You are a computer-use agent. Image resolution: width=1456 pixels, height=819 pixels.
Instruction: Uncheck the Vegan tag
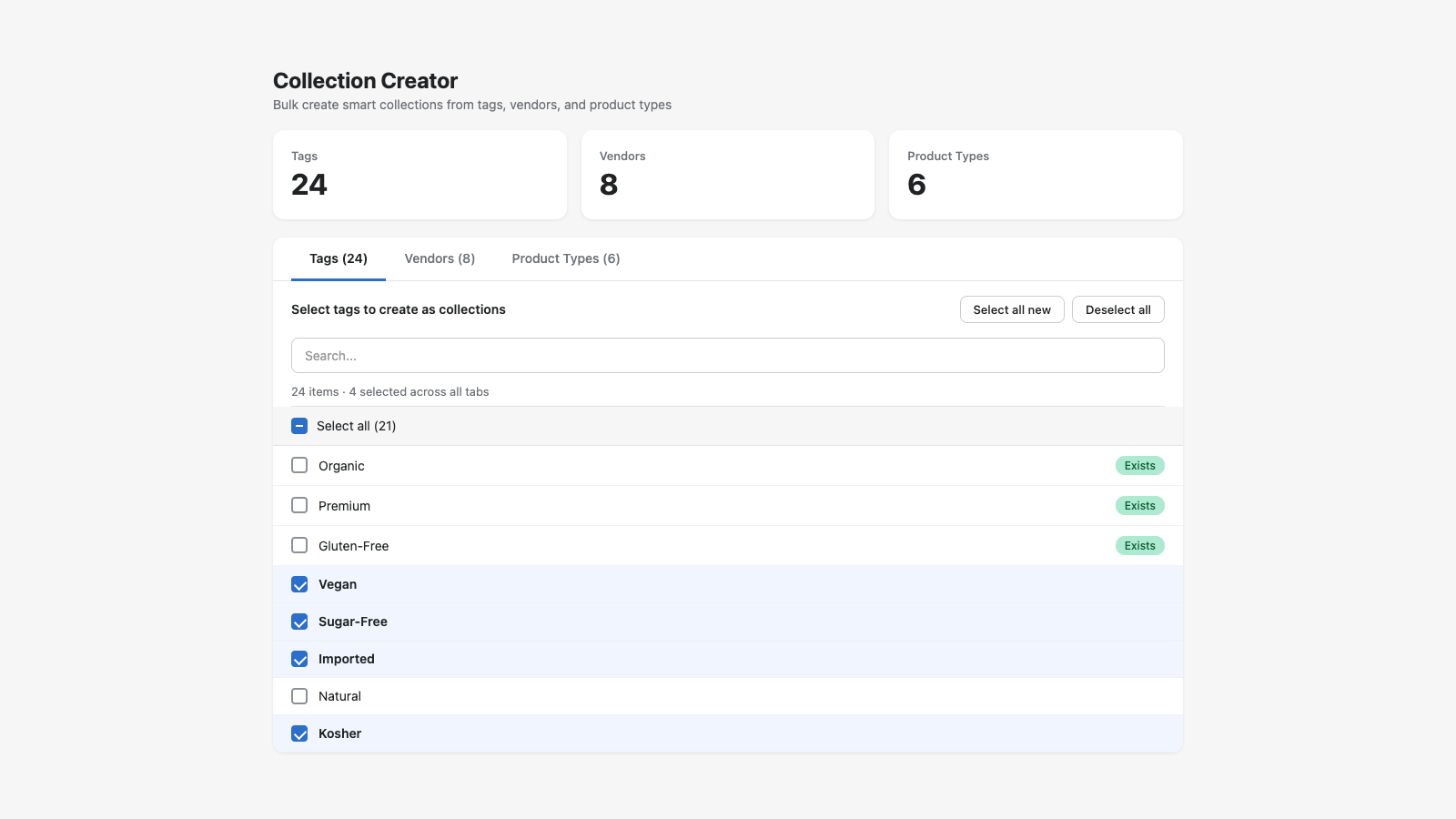[x=299, y=584]
